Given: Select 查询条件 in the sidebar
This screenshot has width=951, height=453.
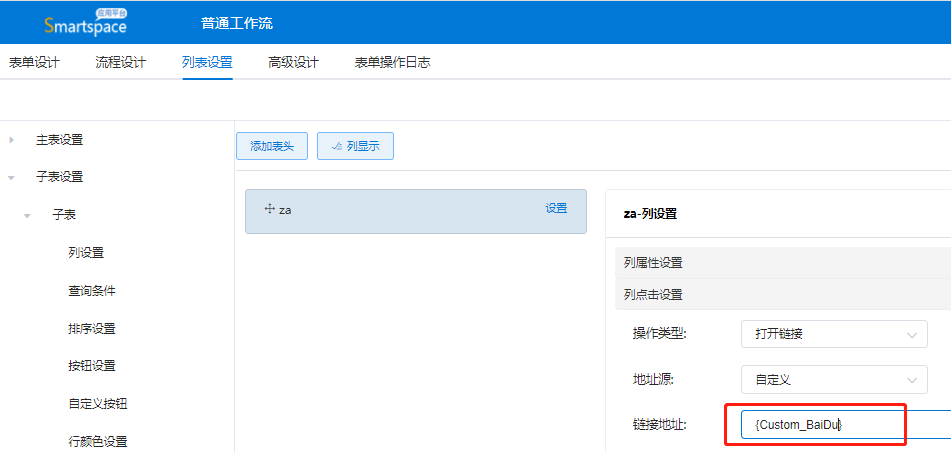Looking at the screenshot, I should click(x=92, y=291).
